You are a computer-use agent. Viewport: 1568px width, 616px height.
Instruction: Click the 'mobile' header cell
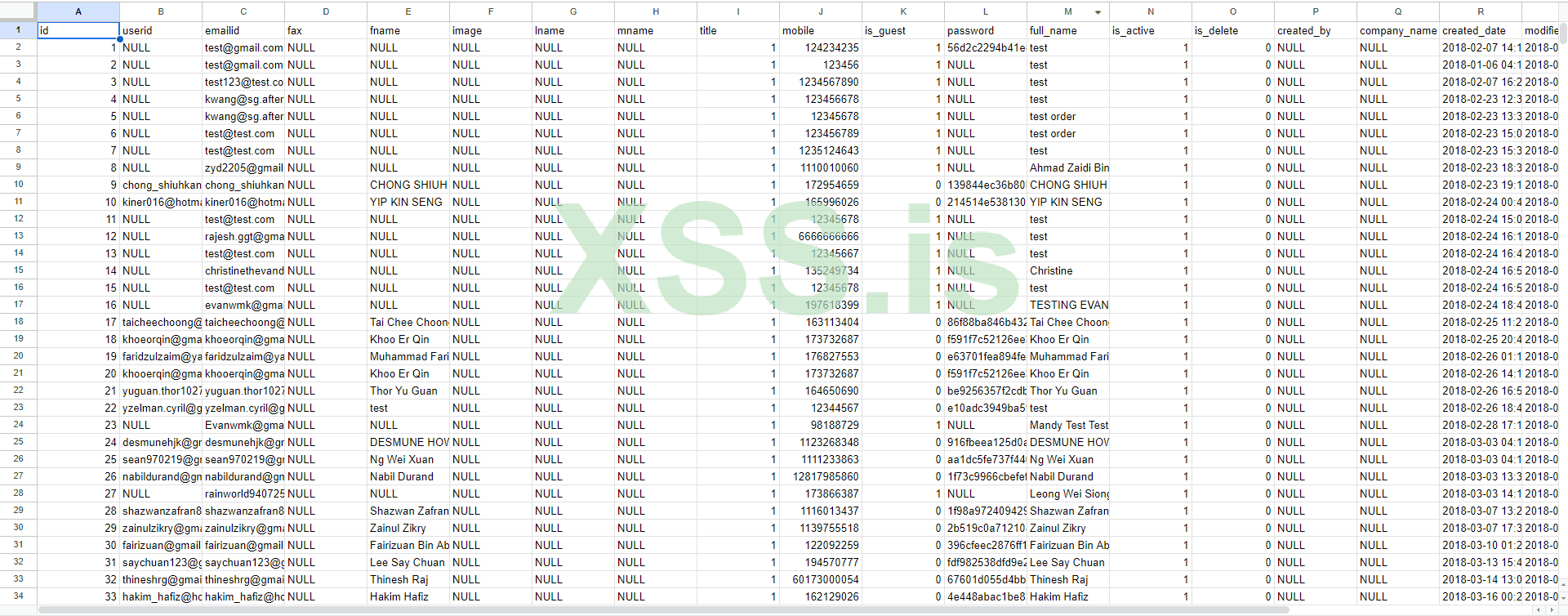coord(821,30)
